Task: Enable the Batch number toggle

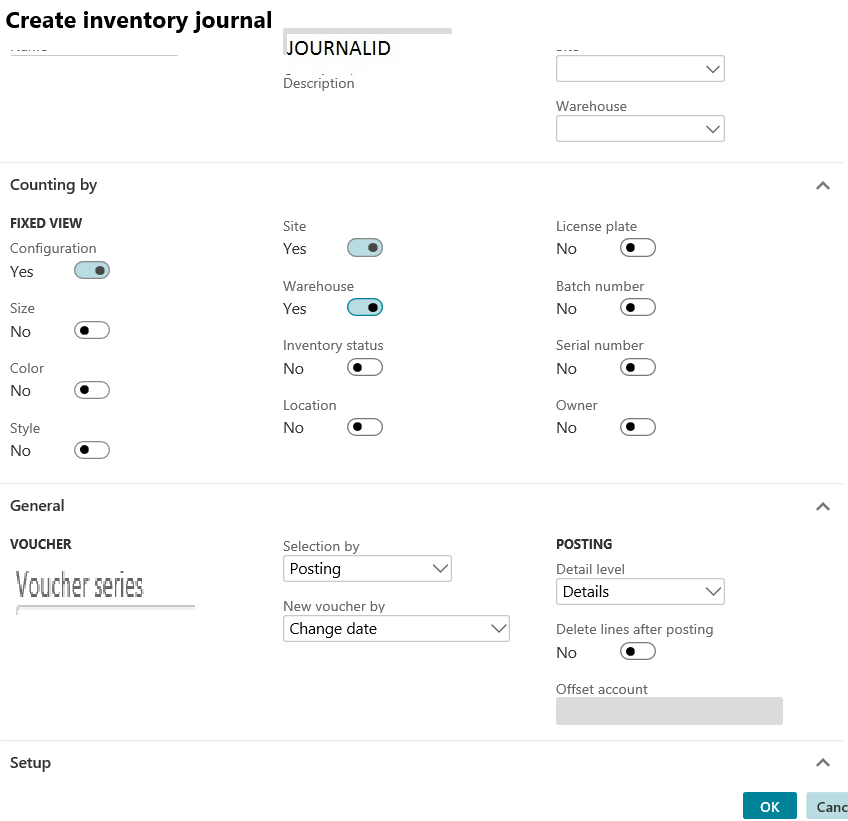Action: pyautogui.click(x=637, y=306)
